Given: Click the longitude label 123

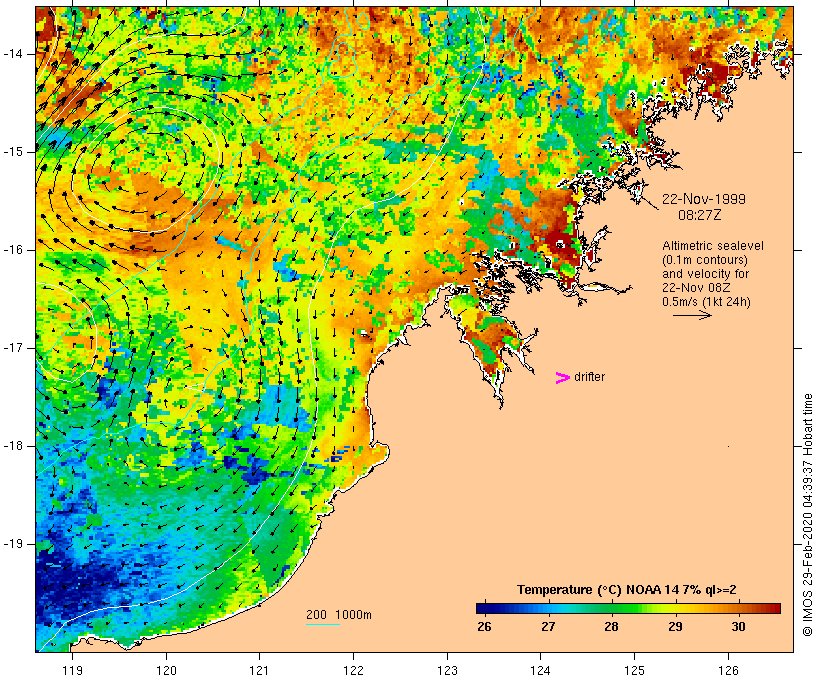Looking at the screenshot, I should click(447, 670).
